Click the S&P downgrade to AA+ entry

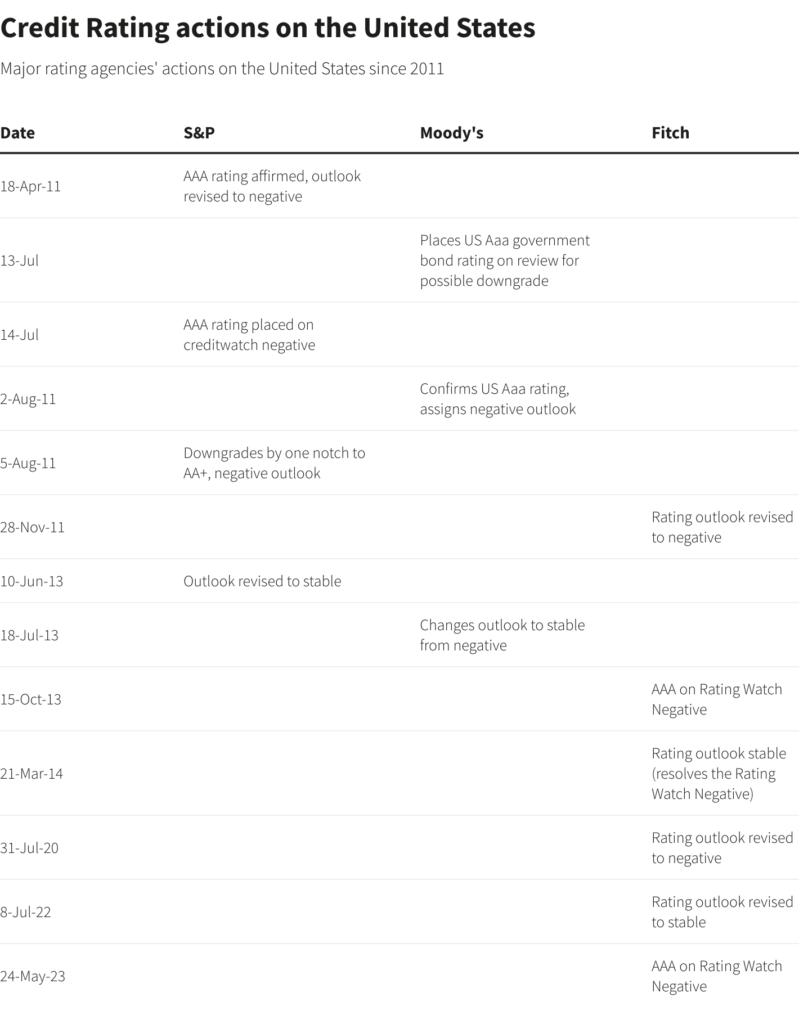[274, 463]
